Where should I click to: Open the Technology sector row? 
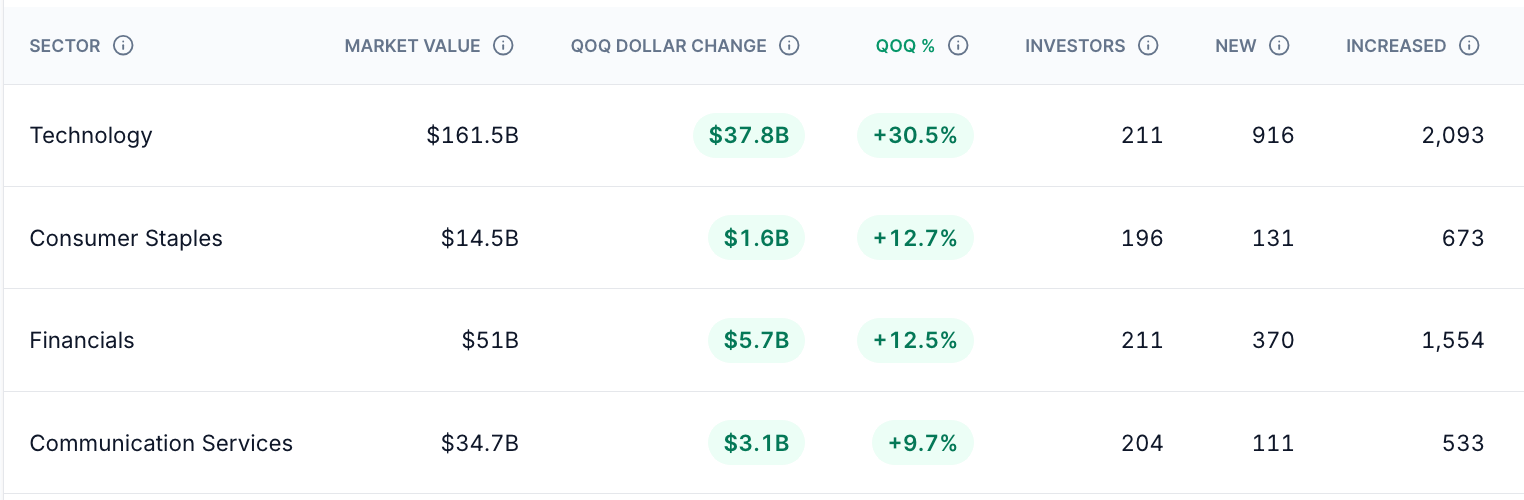tap(764, 136)
